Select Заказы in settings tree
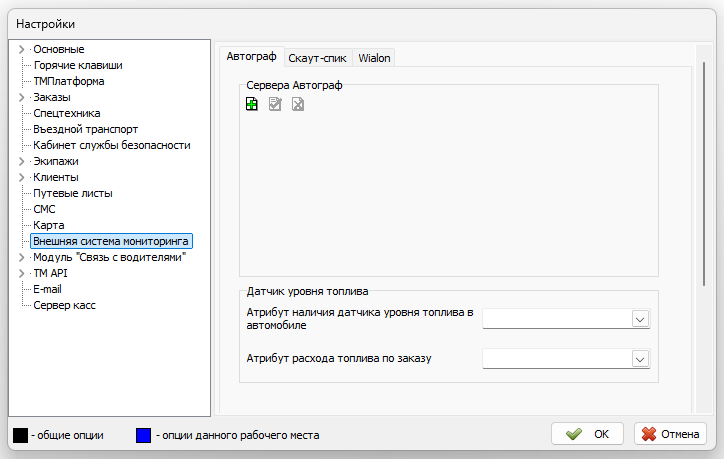The height and width of the screenshot is (459, 724). (x=52, y=97)
